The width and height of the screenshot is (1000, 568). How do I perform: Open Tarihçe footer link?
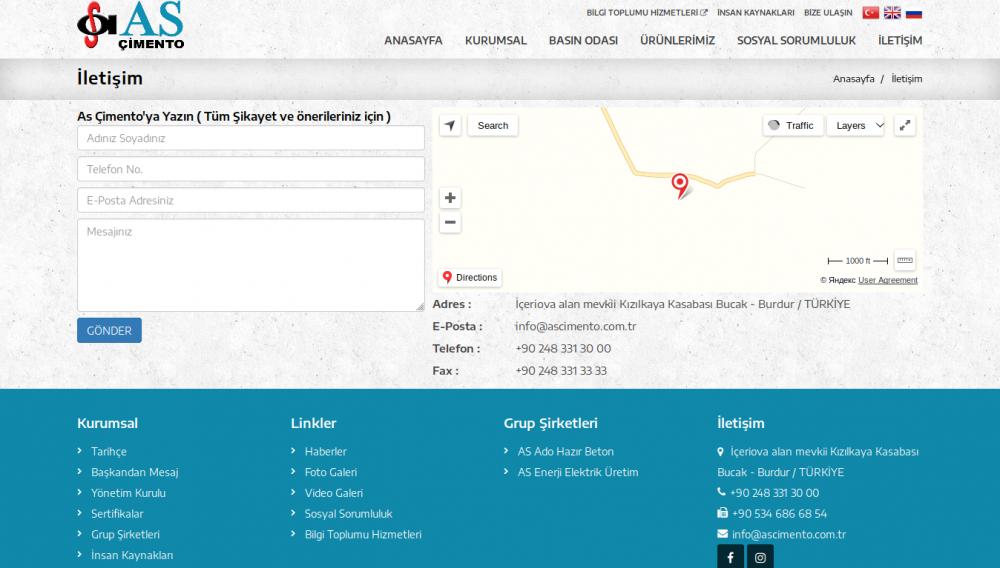coord(108,451)
